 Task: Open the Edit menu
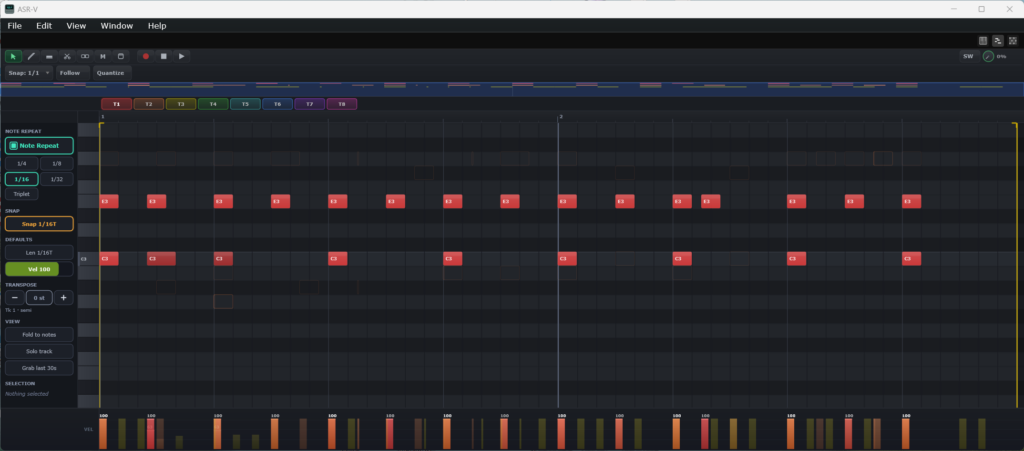point(44,25)
